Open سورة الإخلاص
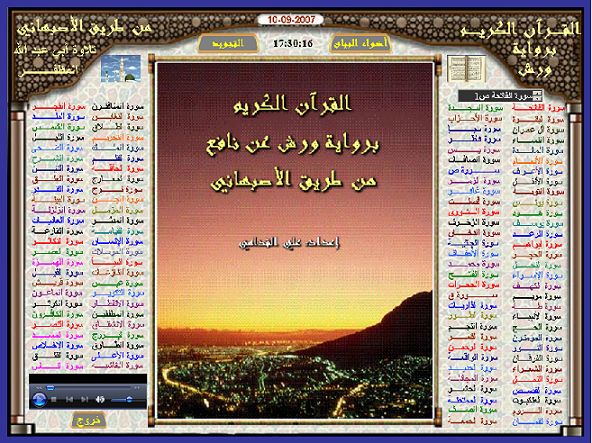Viewport: 592px width, 443px height. click(x=58, y=346)
